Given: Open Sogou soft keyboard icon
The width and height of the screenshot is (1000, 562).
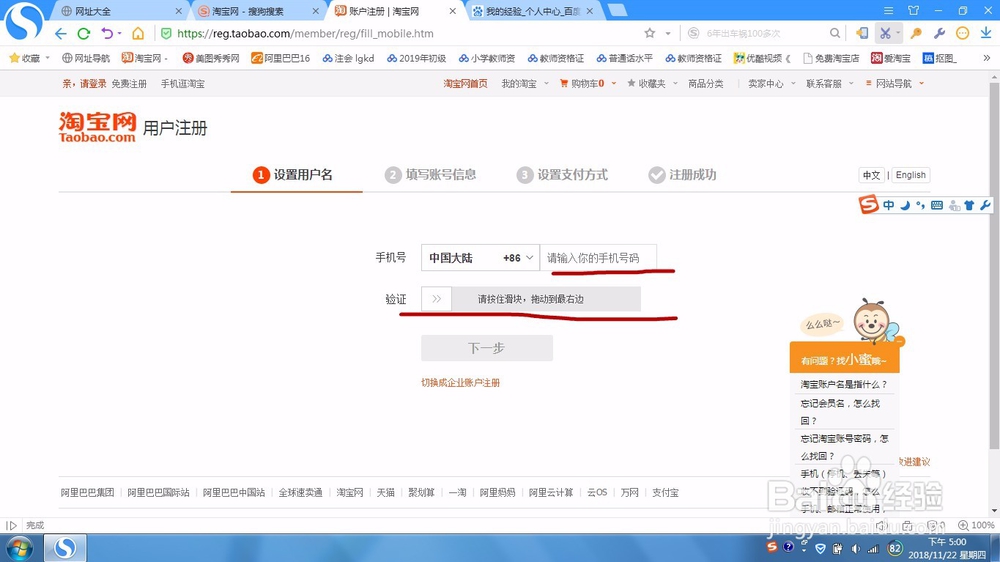Looking at the screenshot, I should point(937,205).
